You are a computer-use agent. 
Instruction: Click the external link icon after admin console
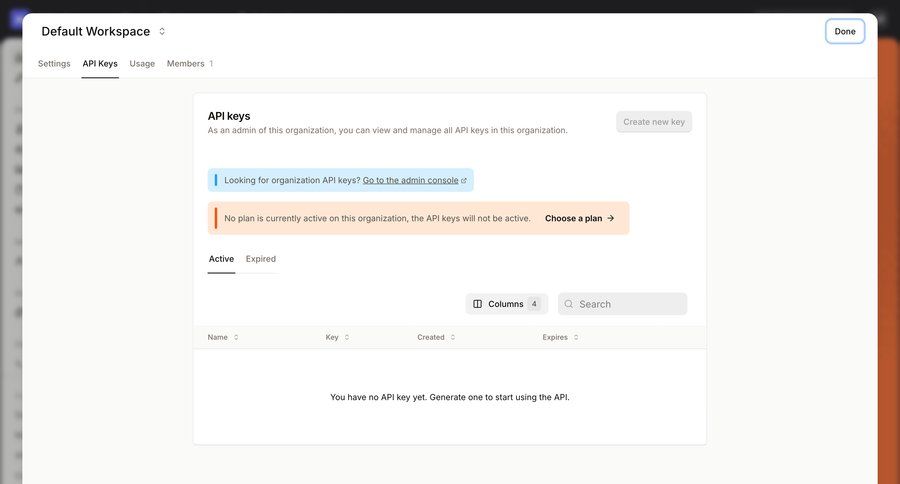464,180
